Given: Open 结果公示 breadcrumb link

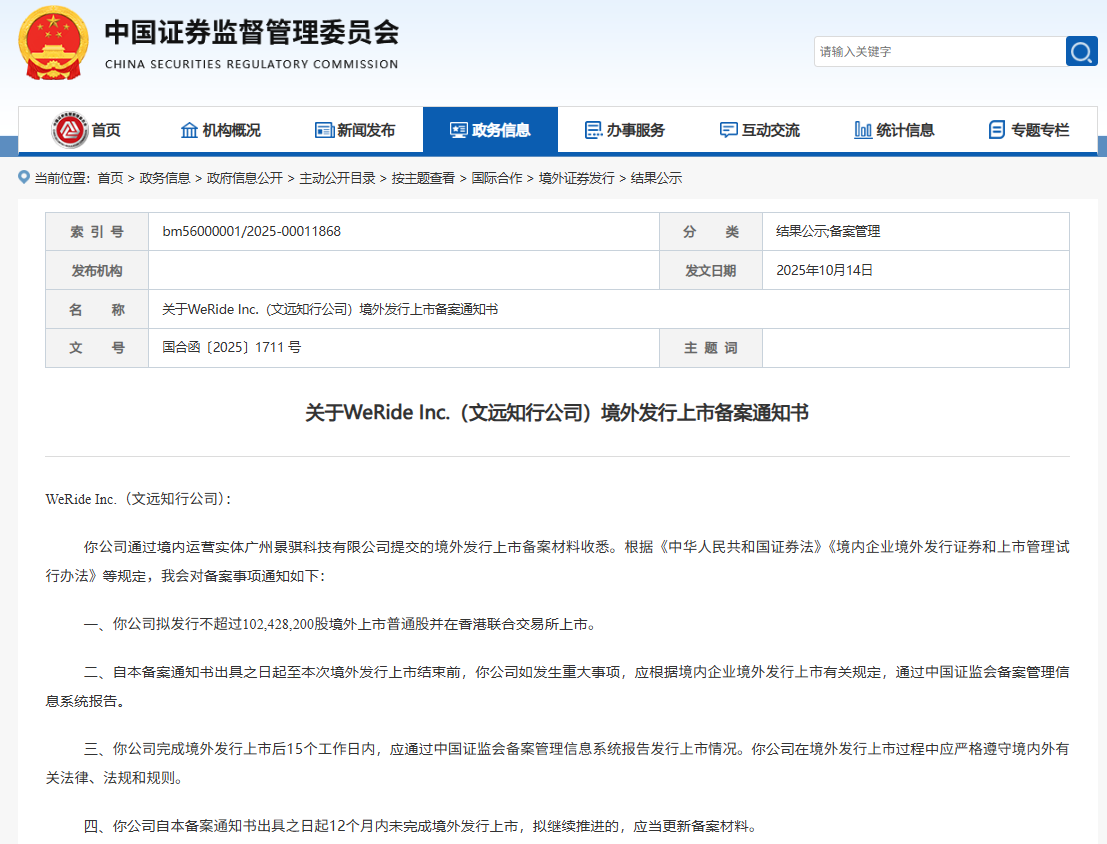Looking at the screenshot, I should 656,178.
